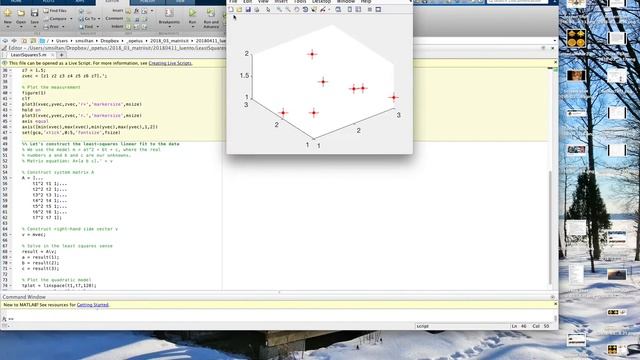Click the editor vertical scrollbar

click(x=551, y=228)
